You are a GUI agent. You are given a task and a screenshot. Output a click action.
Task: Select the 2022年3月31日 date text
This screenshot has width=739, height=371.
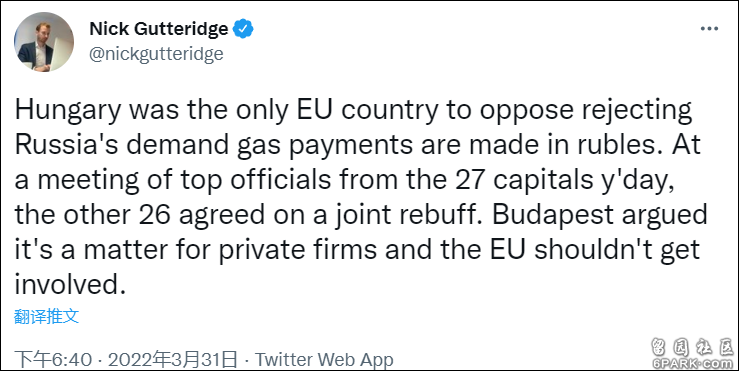click(172, 361)
